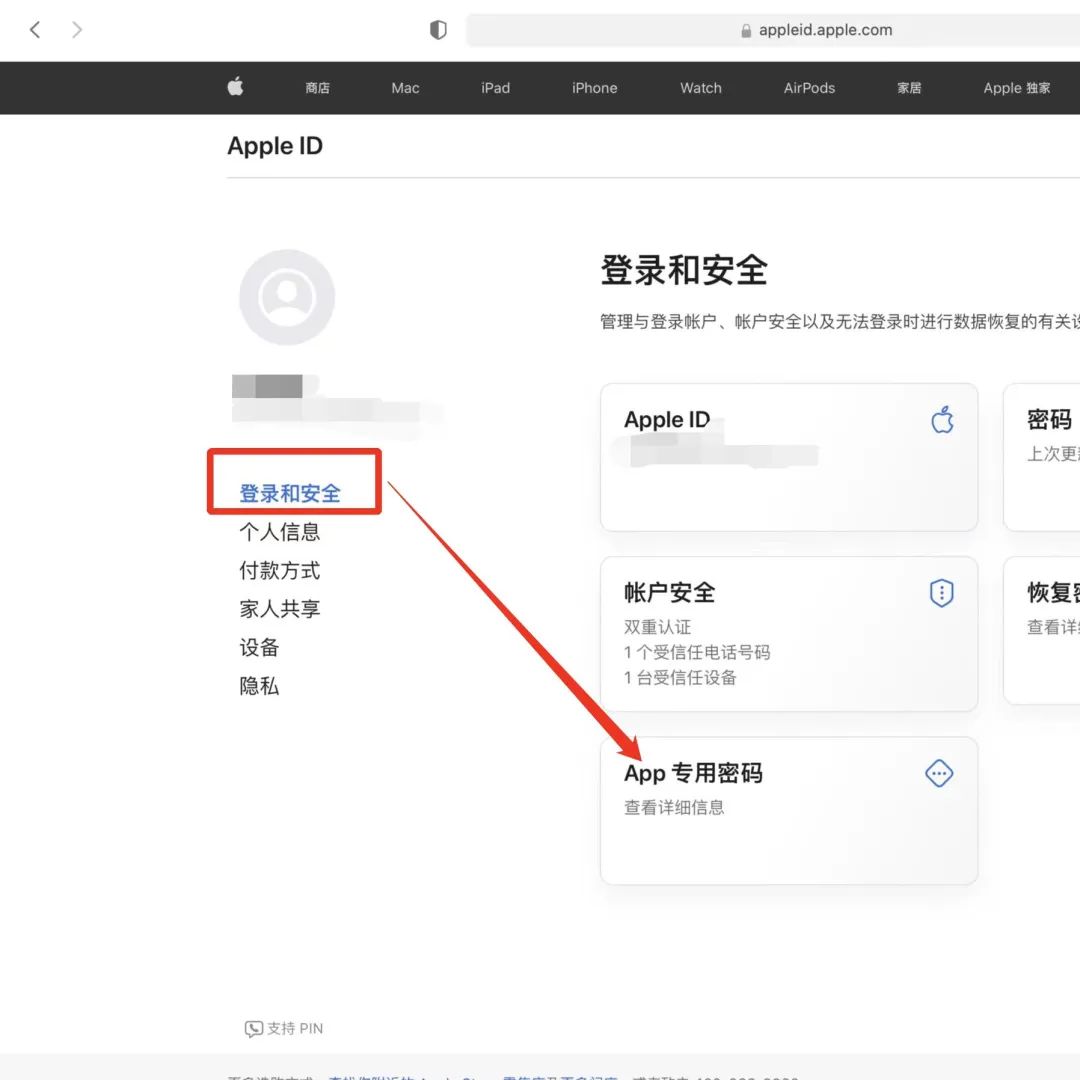Go forward with the browser forward arrow
The height and width of the screenshot is (1080, 1080).
(76, 30)
